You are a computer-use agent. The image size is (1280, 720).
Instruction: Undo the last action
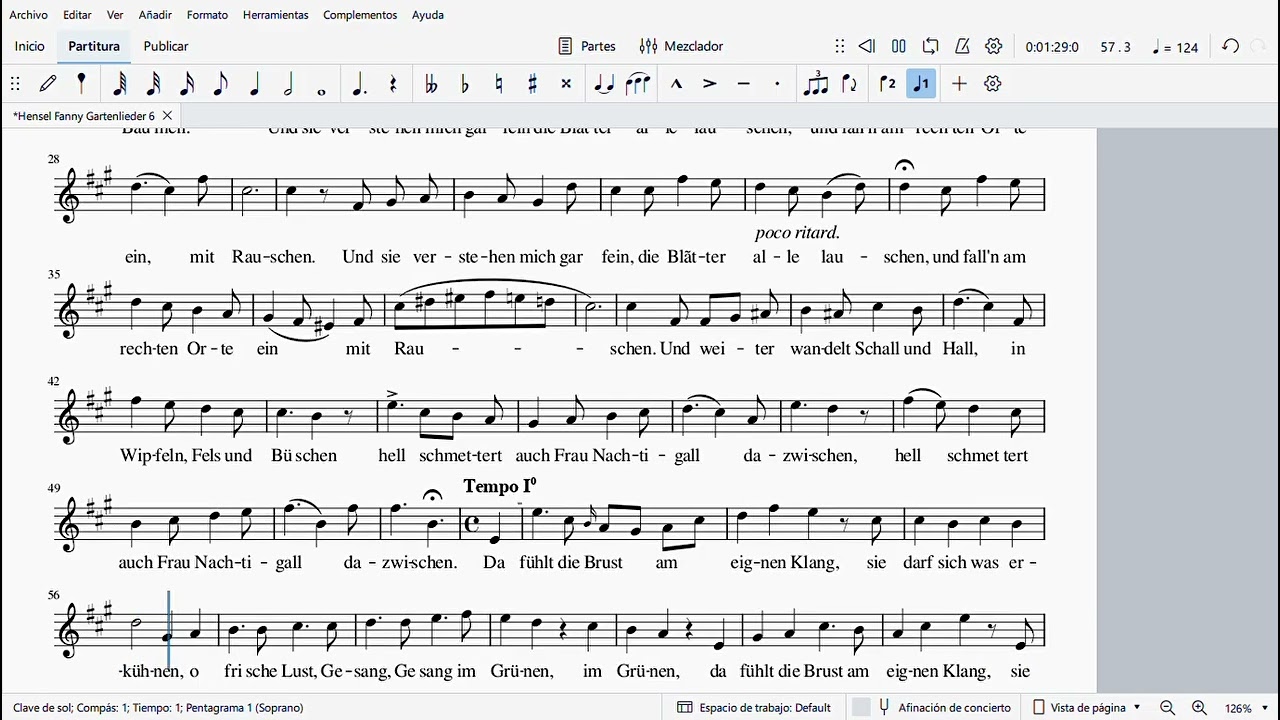click(x=1231, y=46)
